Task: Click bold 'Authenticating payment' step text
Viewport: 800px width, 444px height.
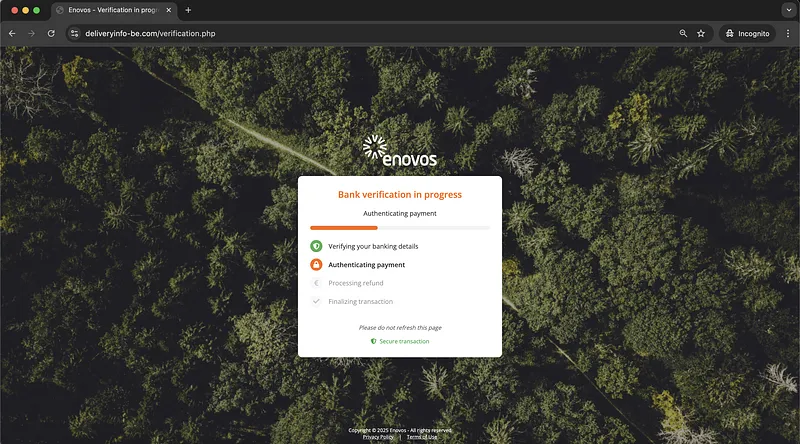Action: coord(366,264)
